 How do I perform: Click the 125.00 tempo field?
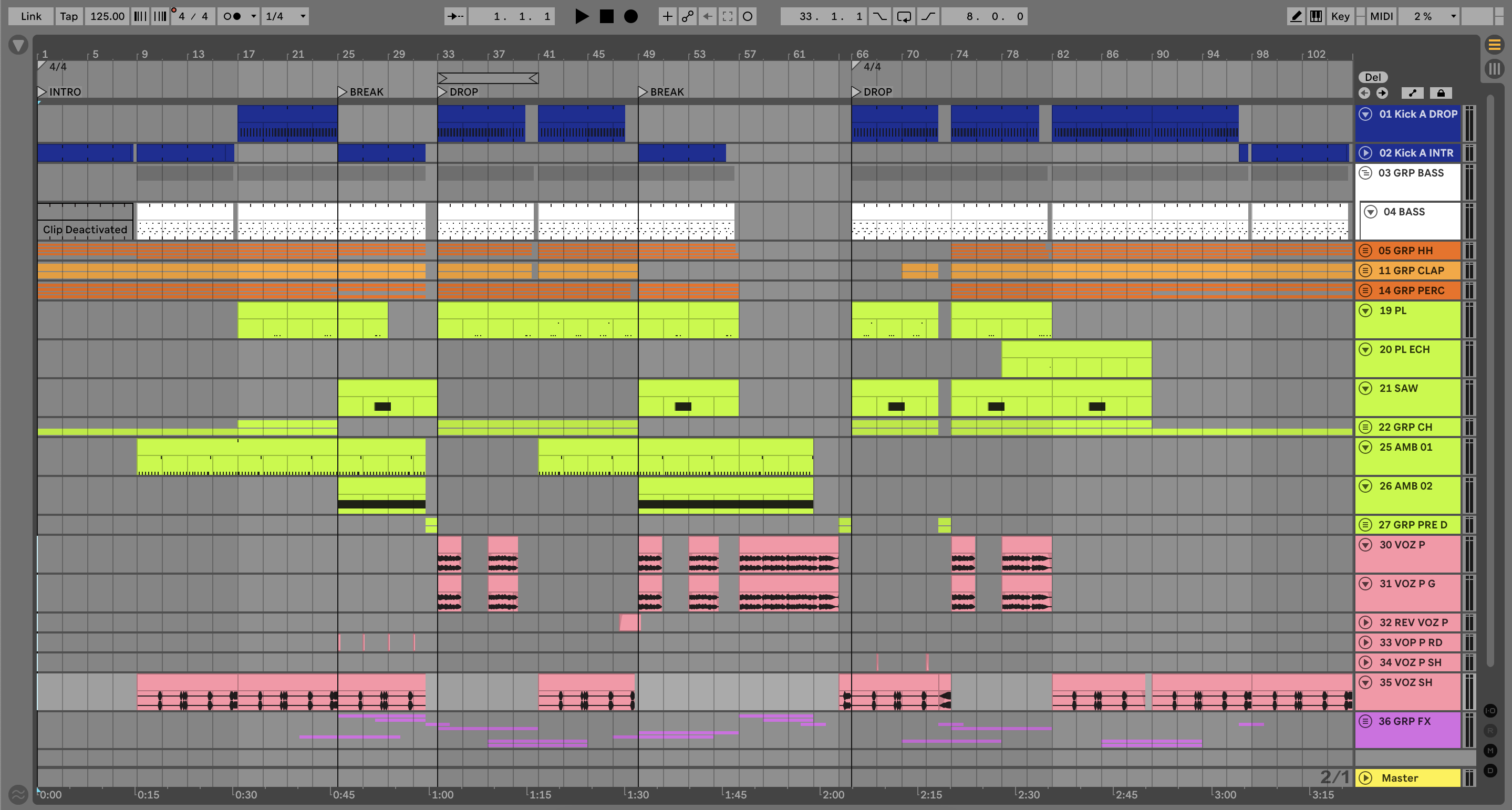(107, 16)
